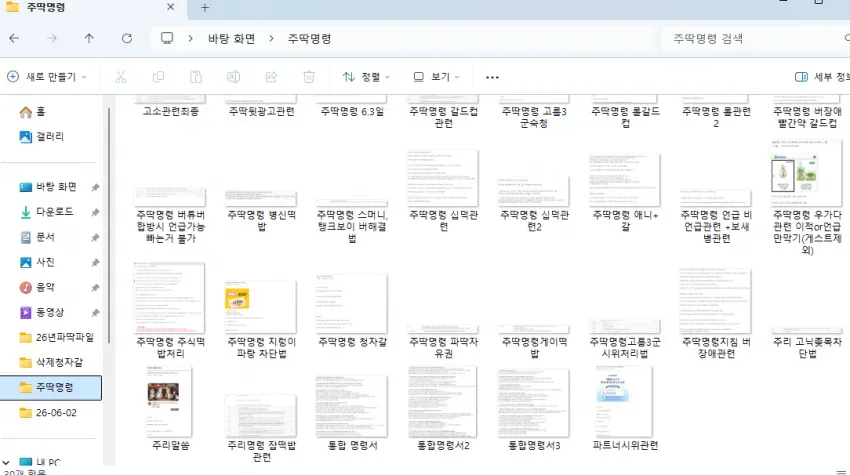Viewport: 850px width, 475px height.
Task: Select the 주떡명령지침 버장애관련 file
Action: coord(717,314)
